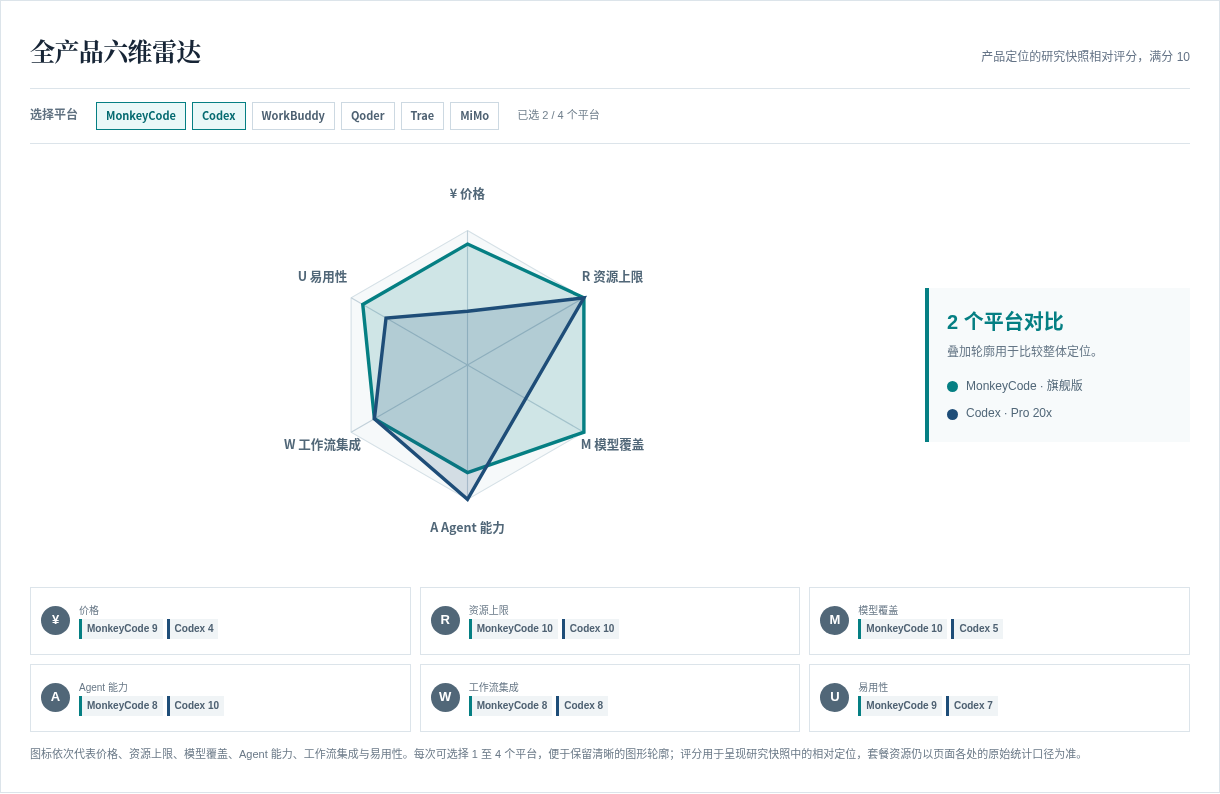The height and width of the screenshot is (794, 1220).
Task: Click the R resource limit circle icon
Action: tap(445, 620)
